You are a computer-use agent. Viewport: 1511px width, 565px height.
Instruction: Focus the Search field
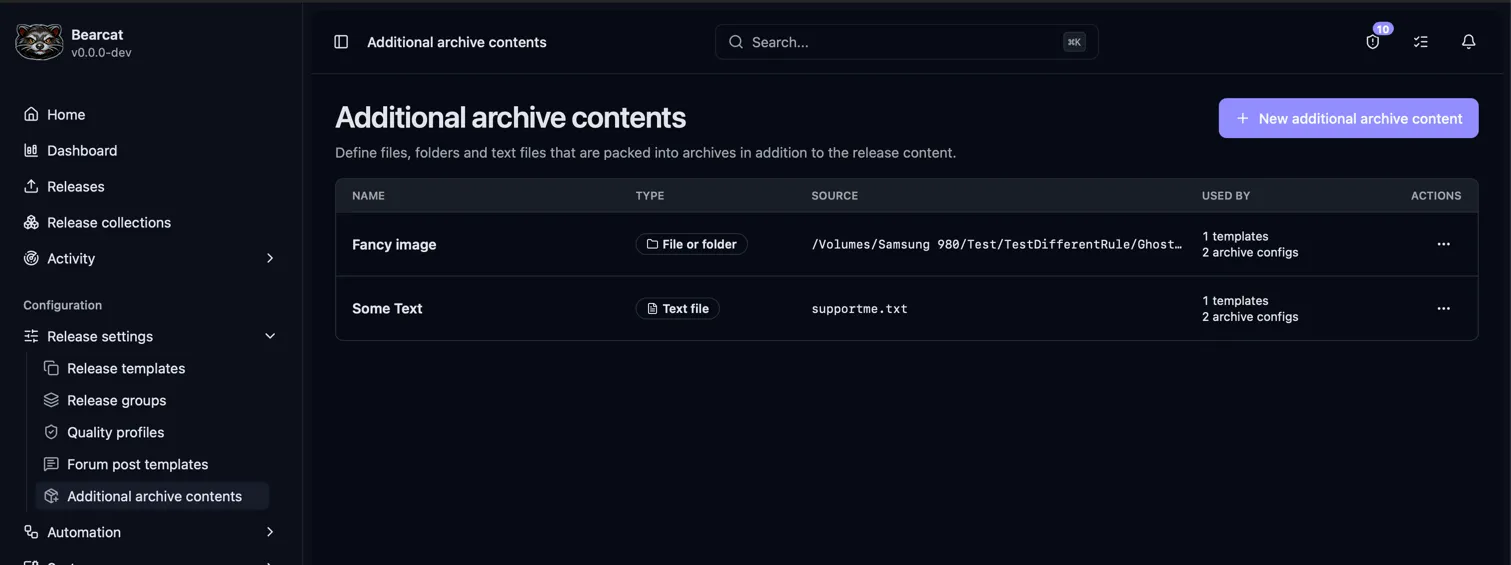[x=906, y=42]
